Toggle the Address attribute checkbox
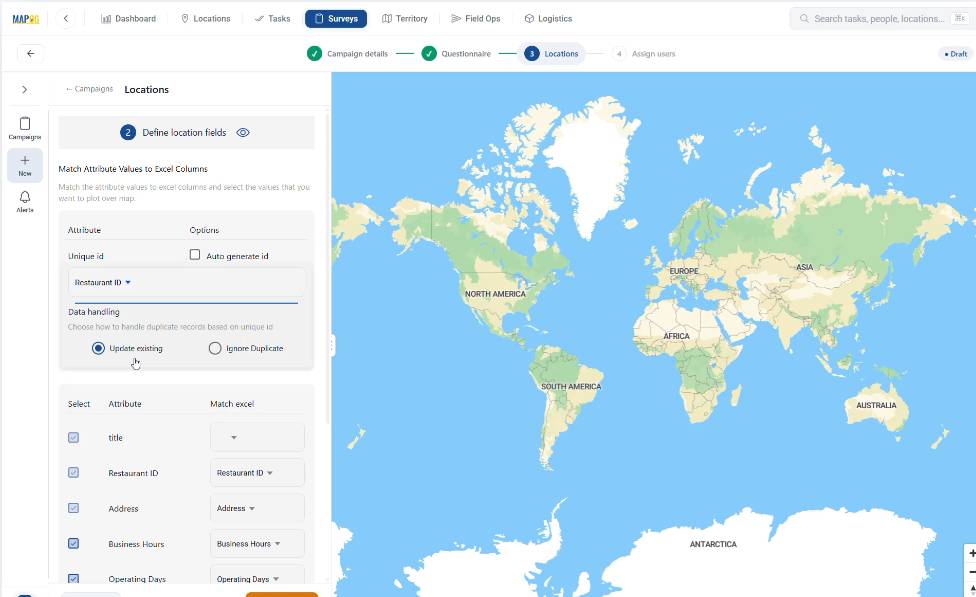Image resolution: width=976 pixels, height=597 pixels. 73,508
